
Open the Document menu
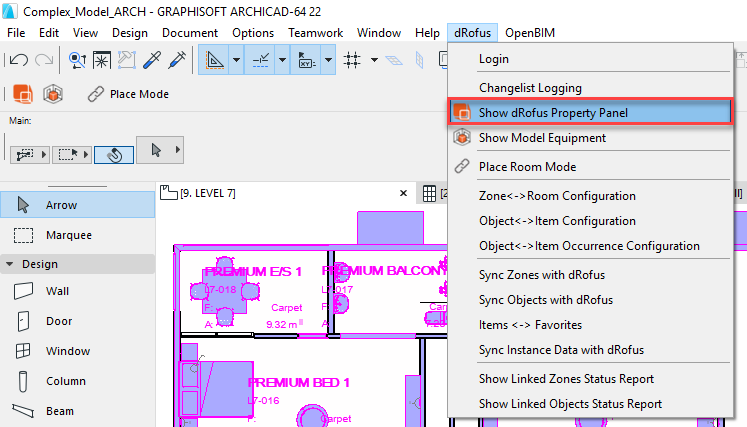pyautogui.click(x=190, y=33)
